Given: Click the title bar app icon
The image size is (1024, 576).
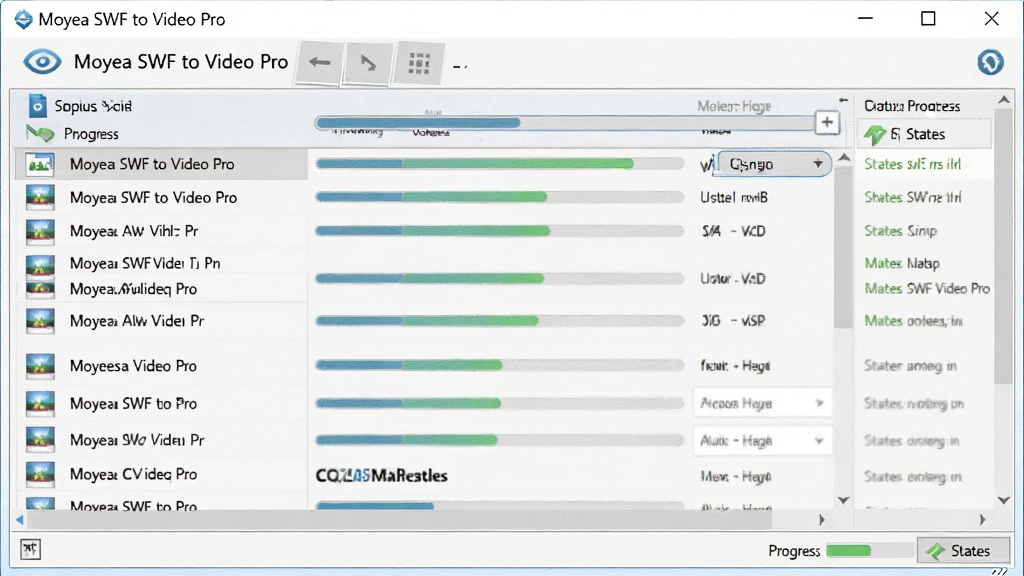Looking at the screenshot, I should (x=23, y=19).
